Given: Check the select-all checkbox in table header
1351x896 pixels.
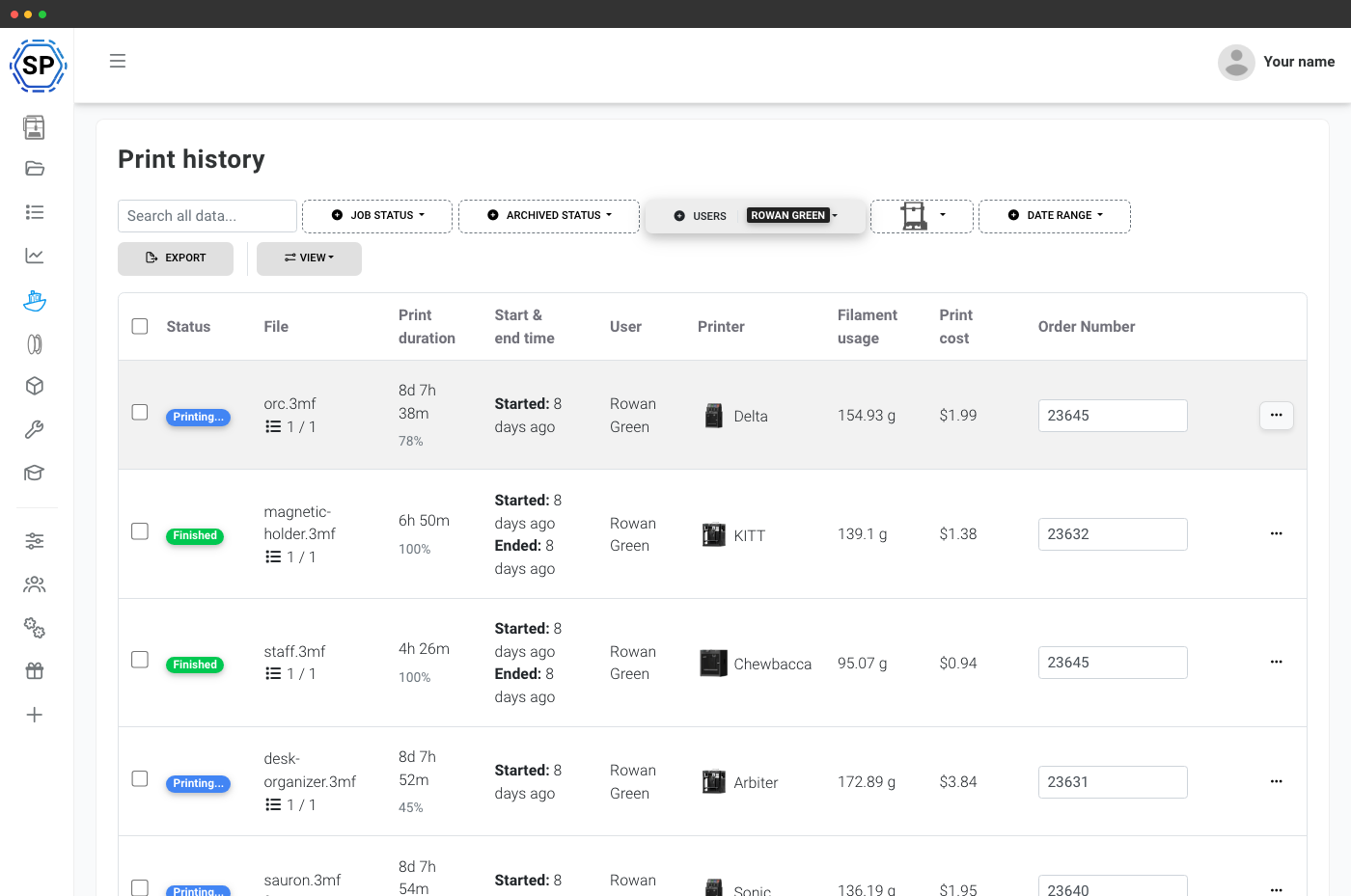Looking at the screenshot, I should coord(140,326).
